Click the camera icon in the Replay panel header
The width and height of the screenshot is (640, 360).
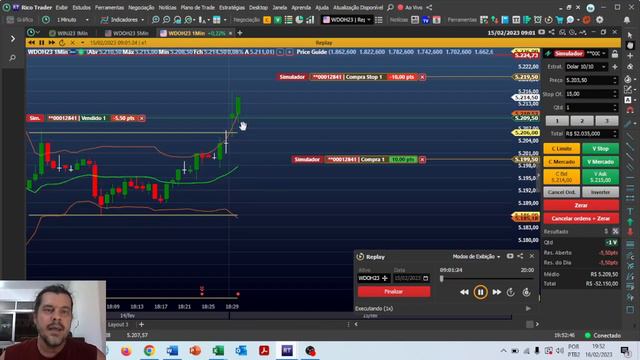click(x=510, y=256)
